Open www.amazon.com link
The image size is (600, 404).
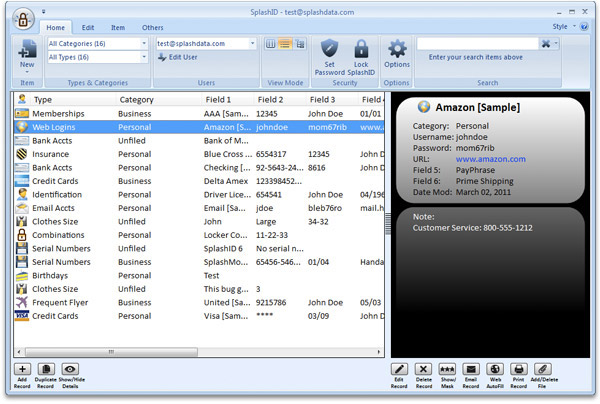pyautogui.click(x=491, y=159)
